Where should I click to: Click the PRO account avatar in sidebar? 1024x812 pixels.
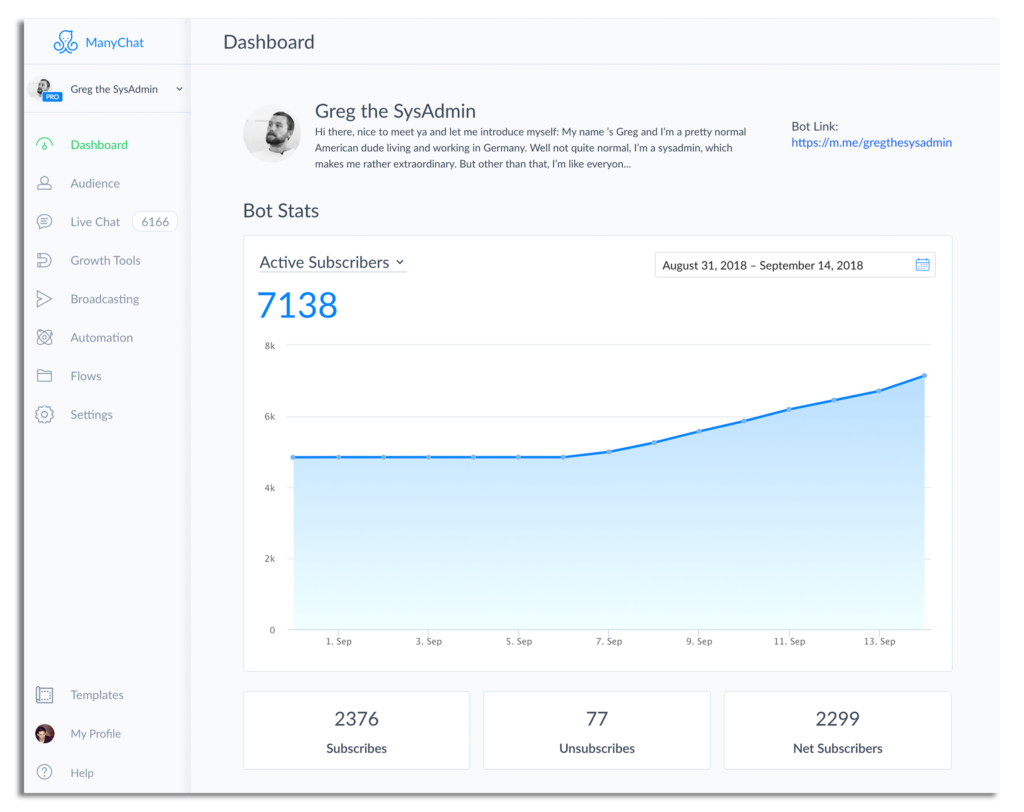(44, 89)
